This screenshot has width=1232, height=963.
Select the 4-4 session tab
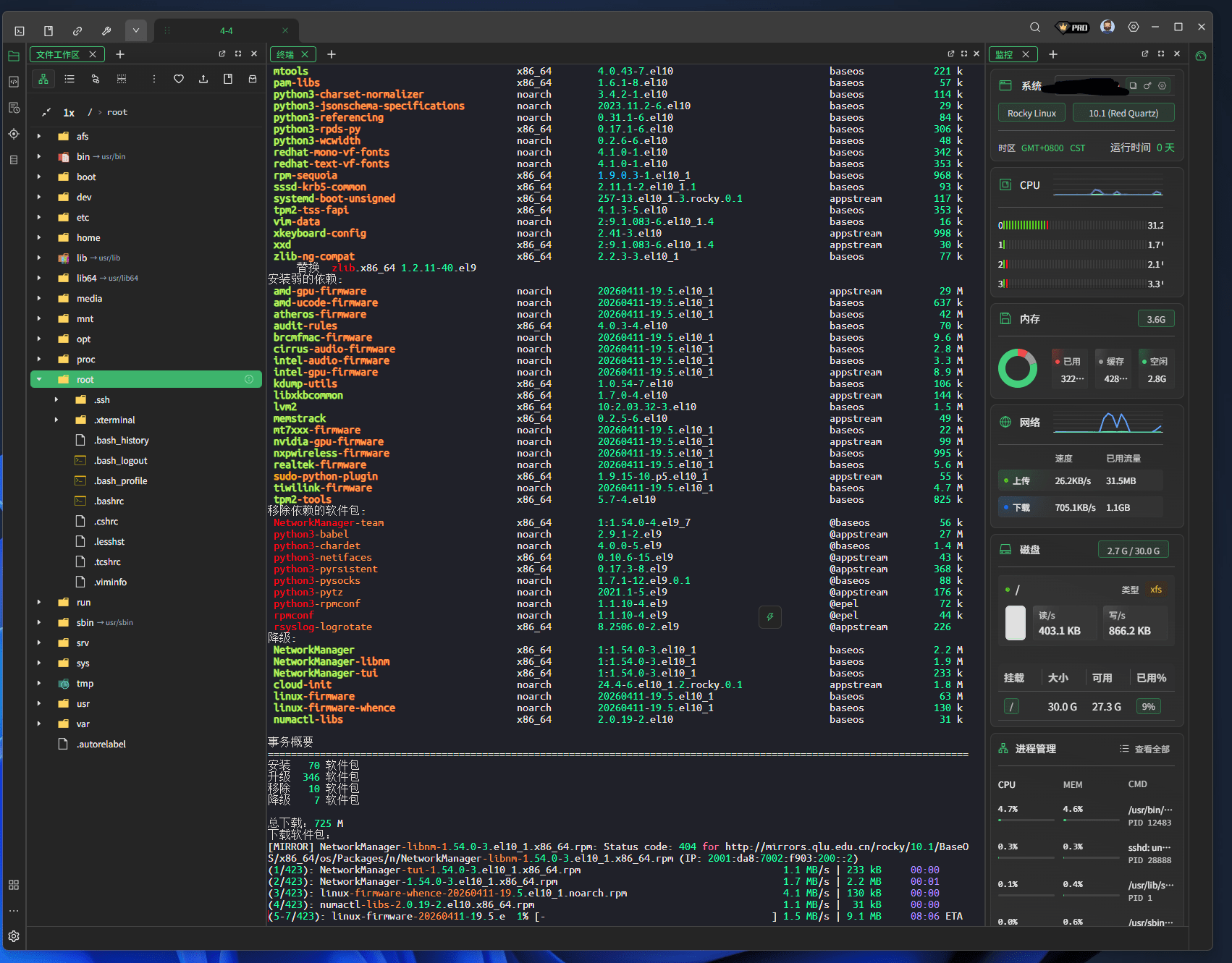coord(227,30)
